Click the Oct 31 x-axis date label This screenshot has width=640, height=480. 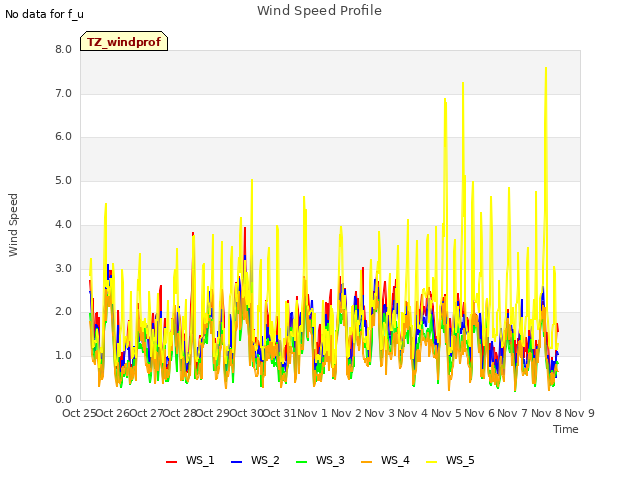[x=280, y=413]
